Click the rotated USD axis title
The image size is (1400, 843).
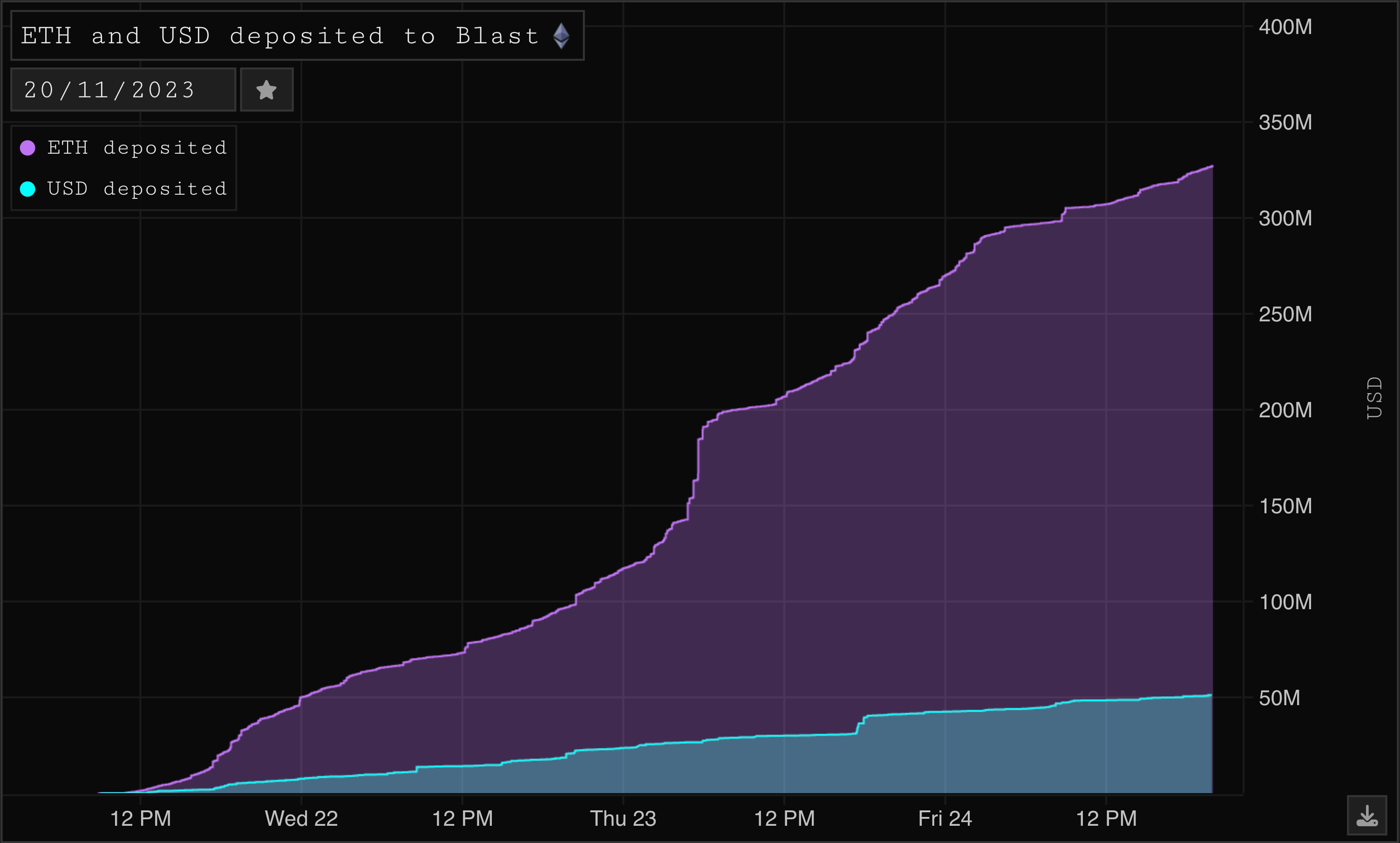click(1373, 398)
